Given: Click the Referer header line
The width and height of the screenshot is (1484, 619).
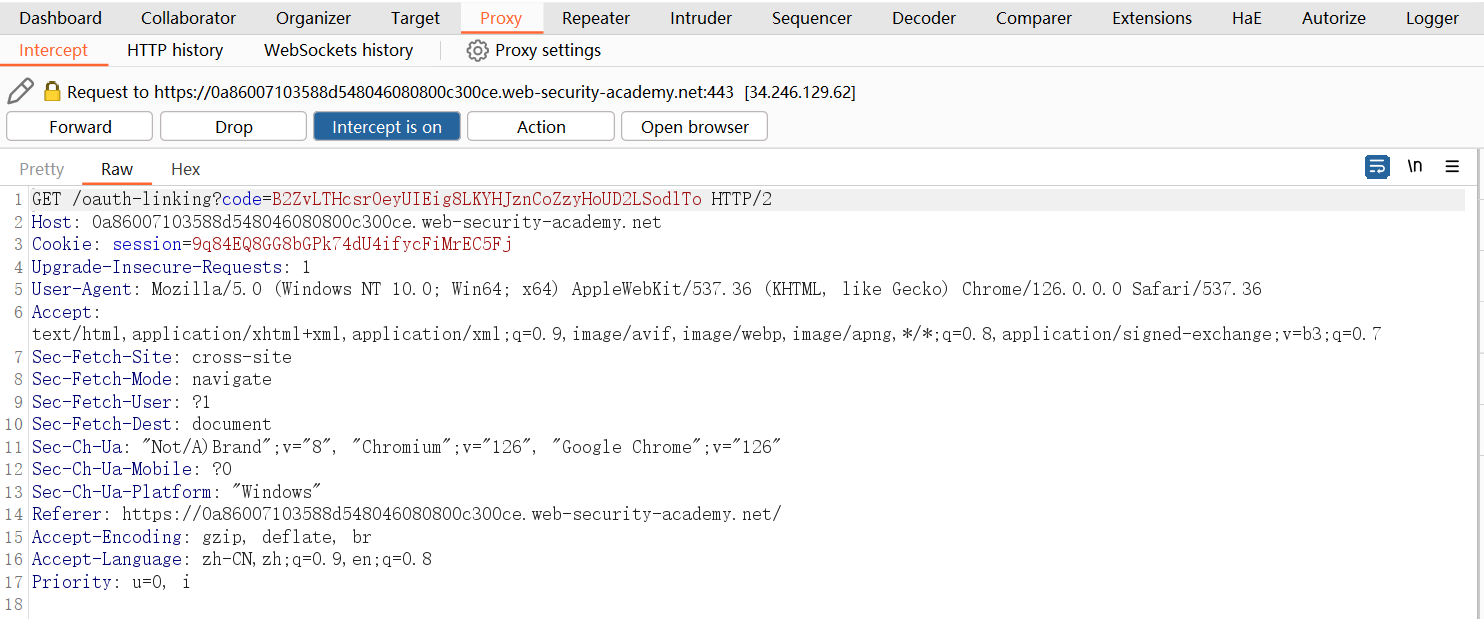Looking at the screenshot, I should point(406,514).
